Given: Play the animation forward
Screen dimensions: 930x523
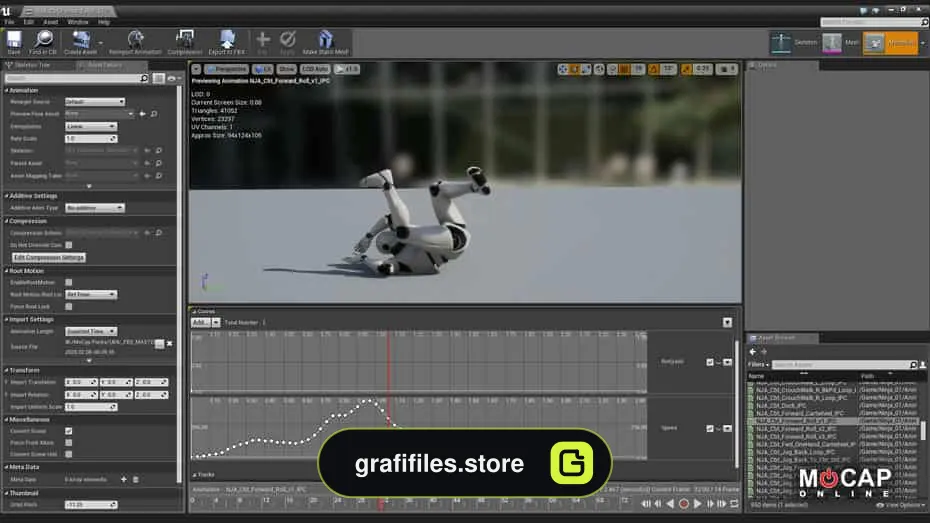Looking at the screenshot, I should click(697, 504).
